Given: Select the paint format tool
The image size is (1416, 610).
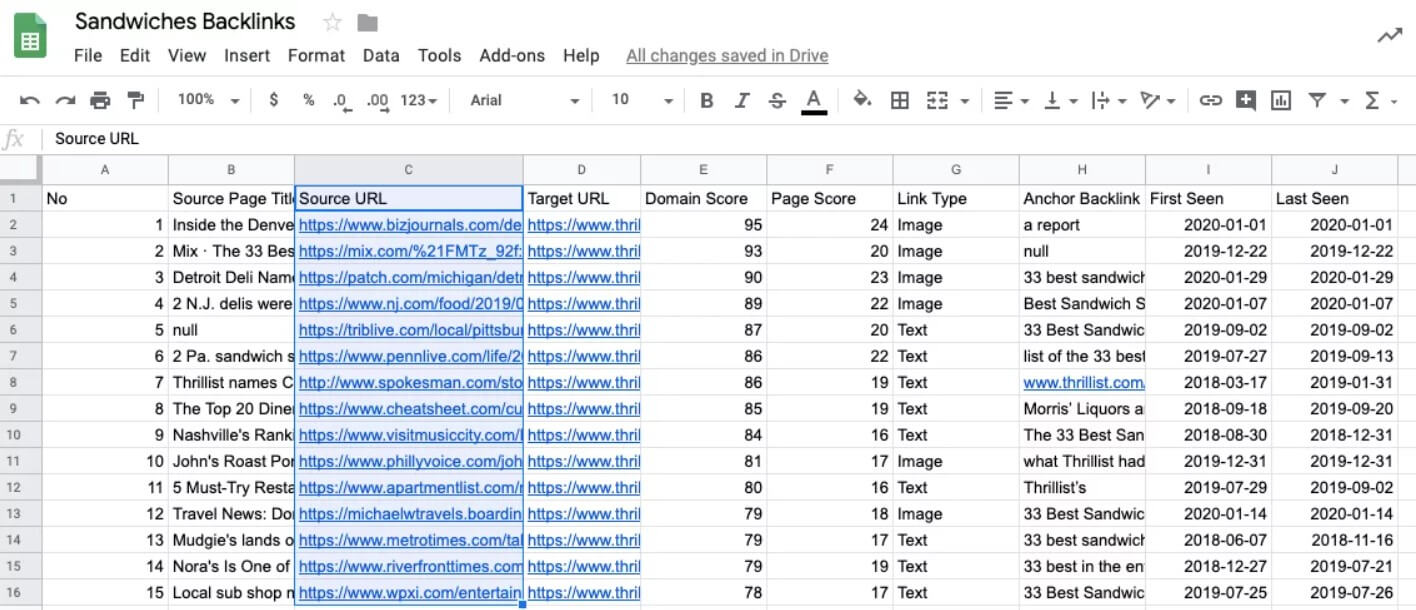Looking at the screenshot, I should pos(135,100).
